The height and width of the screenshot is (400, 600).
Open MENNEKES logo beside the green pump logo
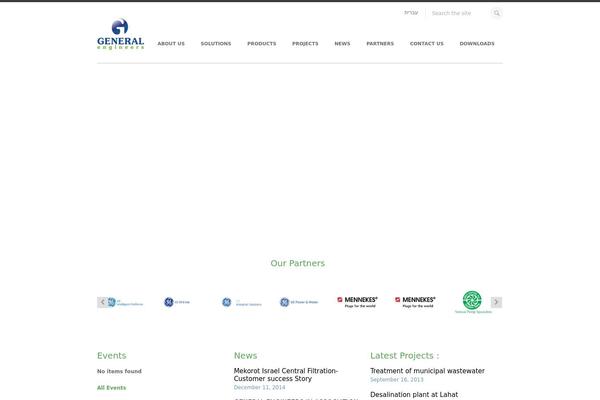pyautogui.click(x=415, y=302)
